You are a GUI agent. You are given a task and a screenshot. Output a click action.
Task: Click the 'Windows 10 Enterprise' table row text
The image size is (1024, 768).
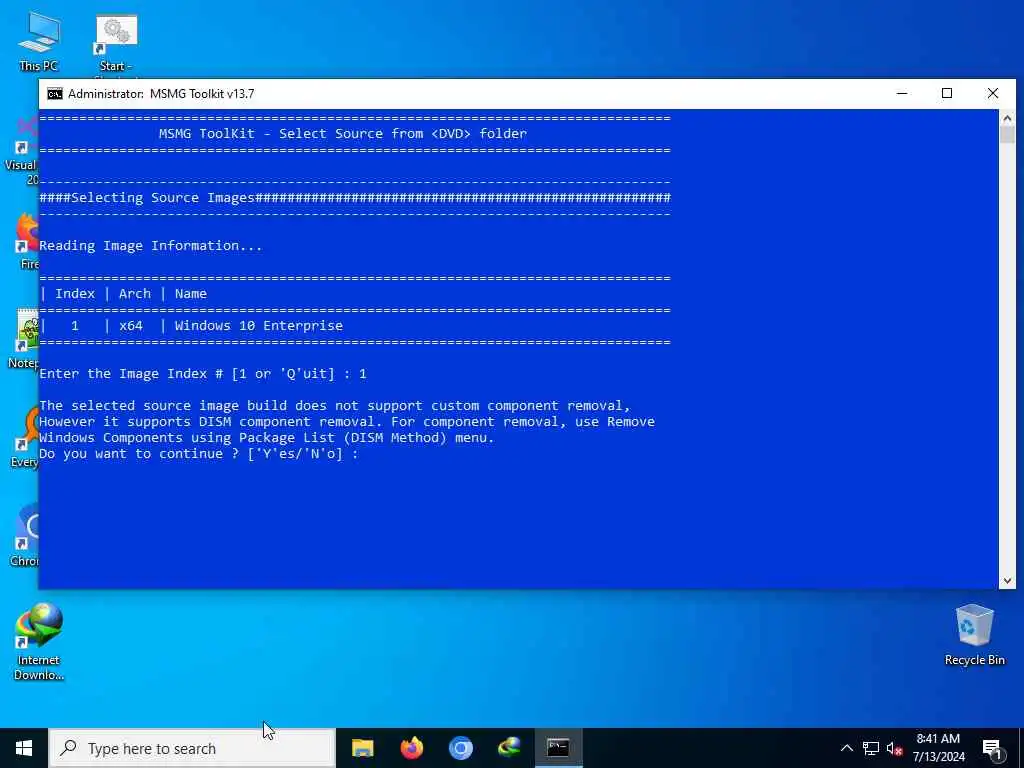(259, 325)
